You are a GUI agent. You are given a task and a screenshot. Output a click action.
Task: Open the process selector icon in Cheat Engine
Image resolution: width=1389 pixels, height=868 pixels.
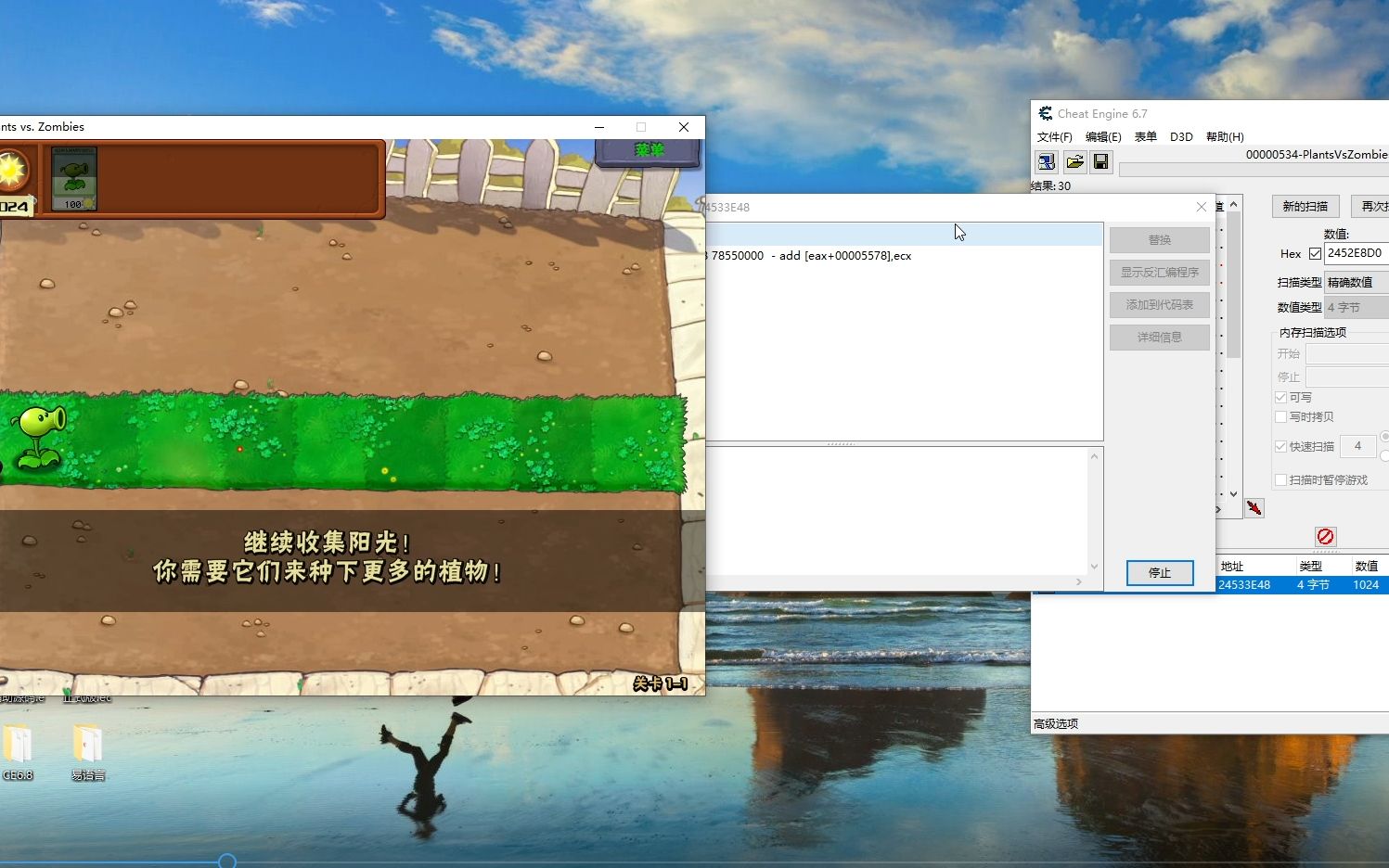point(1047,162)
